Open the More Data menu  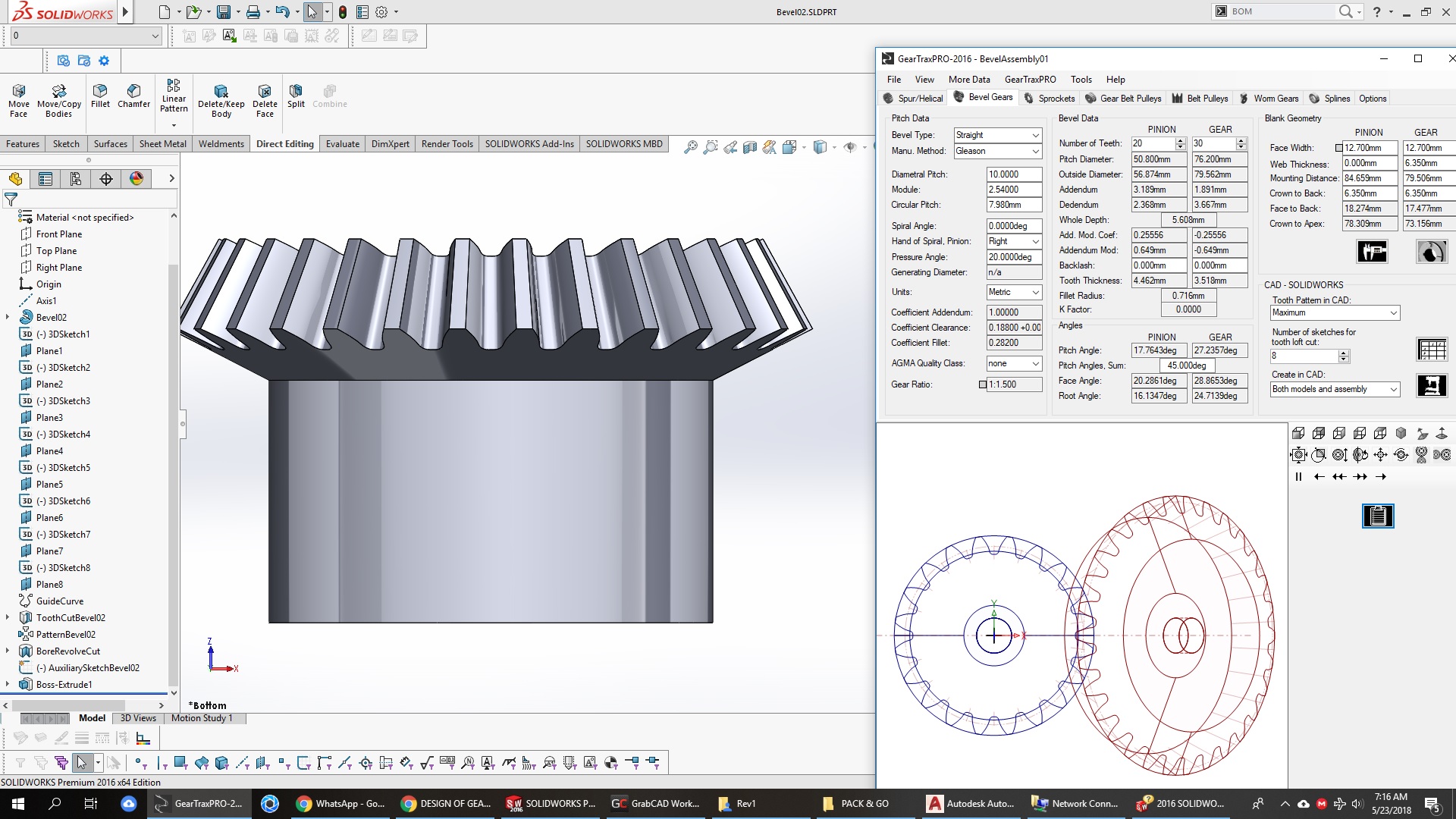click(968, 80)
